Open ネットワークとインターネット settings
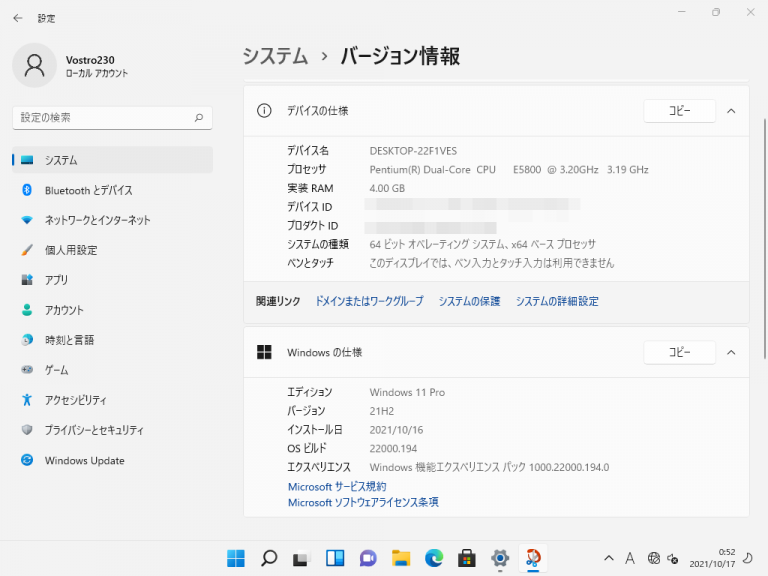Image resolution: width=768 pixels, height=576 pixels. pyautogui.click(x=97, y=220)
